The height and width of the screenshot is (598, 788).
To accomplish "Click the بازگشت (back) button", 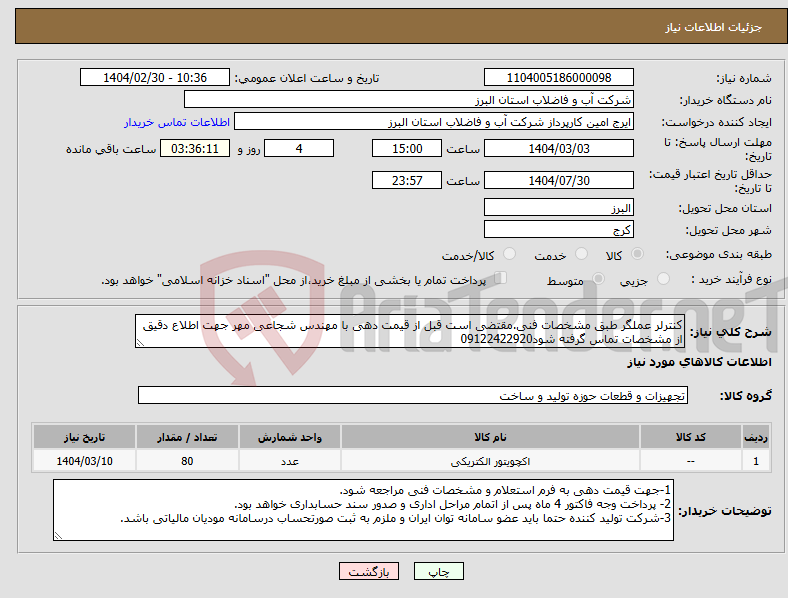I will [369, 571].
